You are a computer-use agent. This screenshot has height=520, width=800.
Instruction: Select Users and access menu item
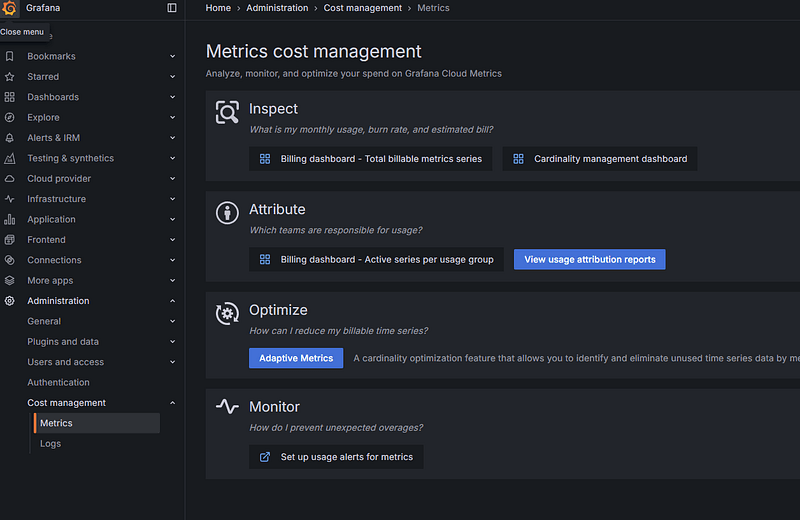(x=65, y=362)
